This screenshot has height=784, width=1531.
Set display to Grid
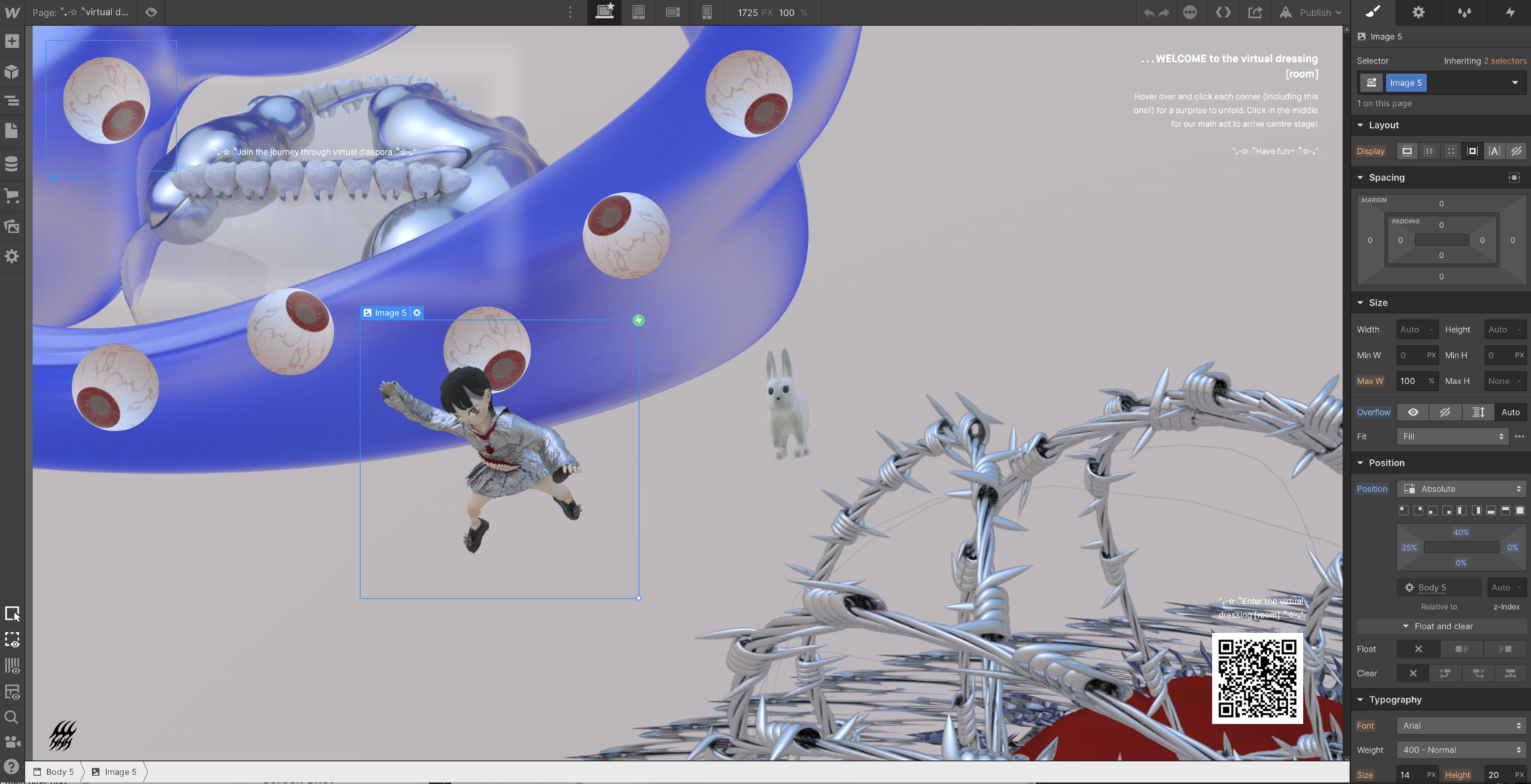(x=1451, y=151)
